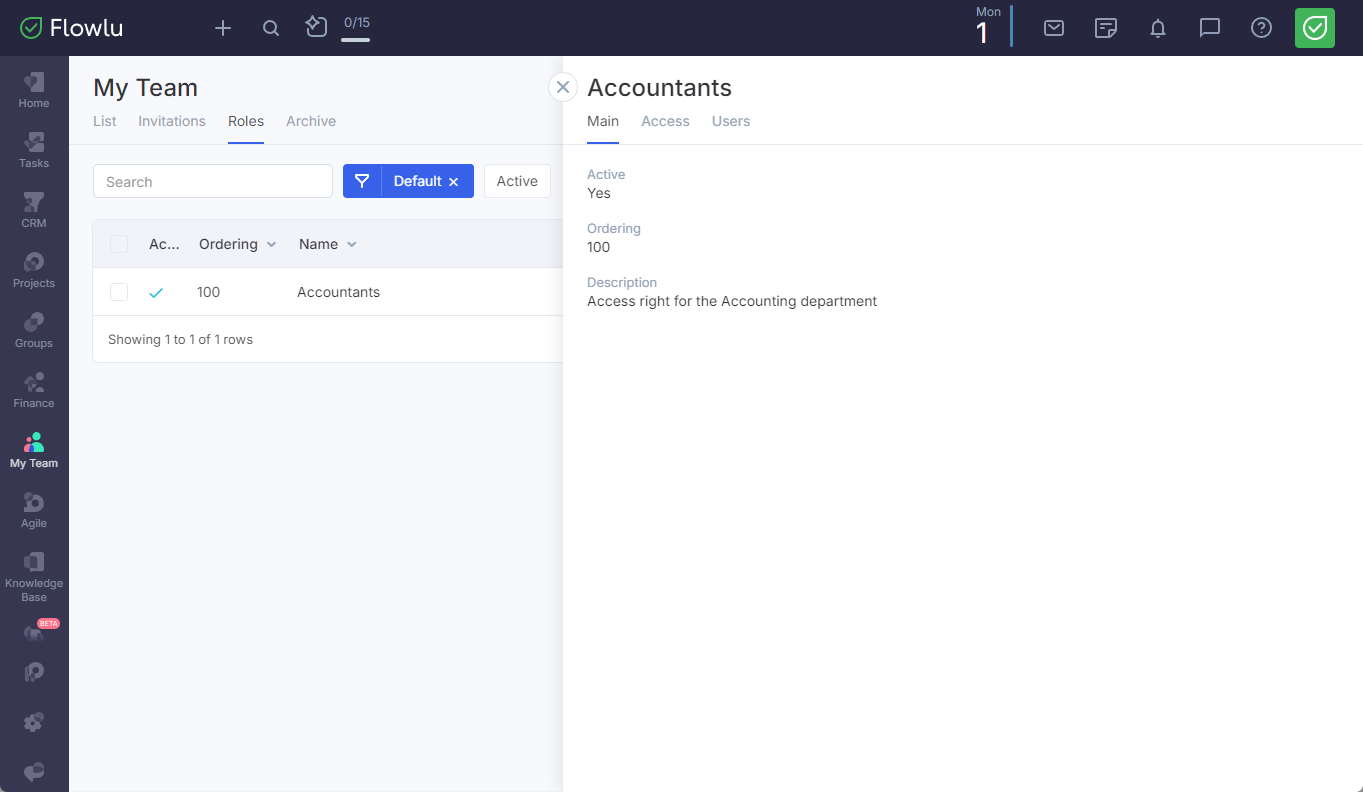
Task: Click the active checkmark in the Accountants row
Action: point(156,293)
